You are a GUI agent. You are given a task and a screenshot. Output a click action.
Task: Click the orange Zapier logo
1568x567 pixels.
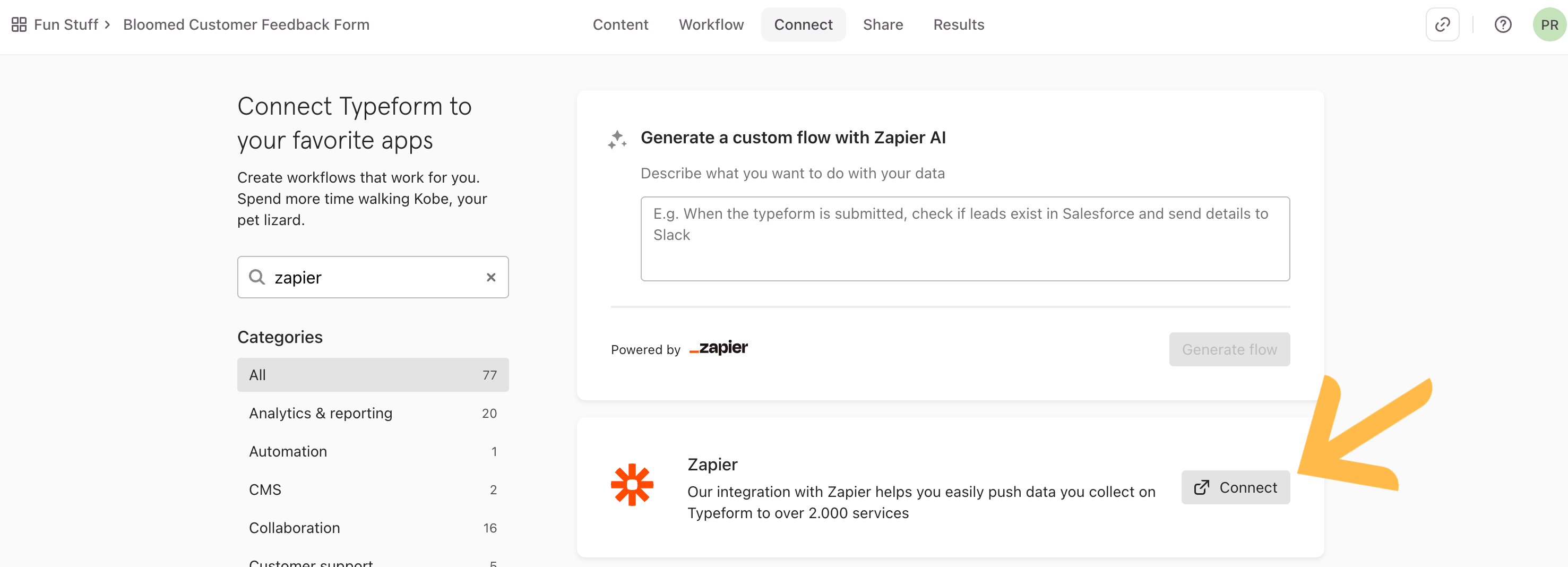[632, 485]
